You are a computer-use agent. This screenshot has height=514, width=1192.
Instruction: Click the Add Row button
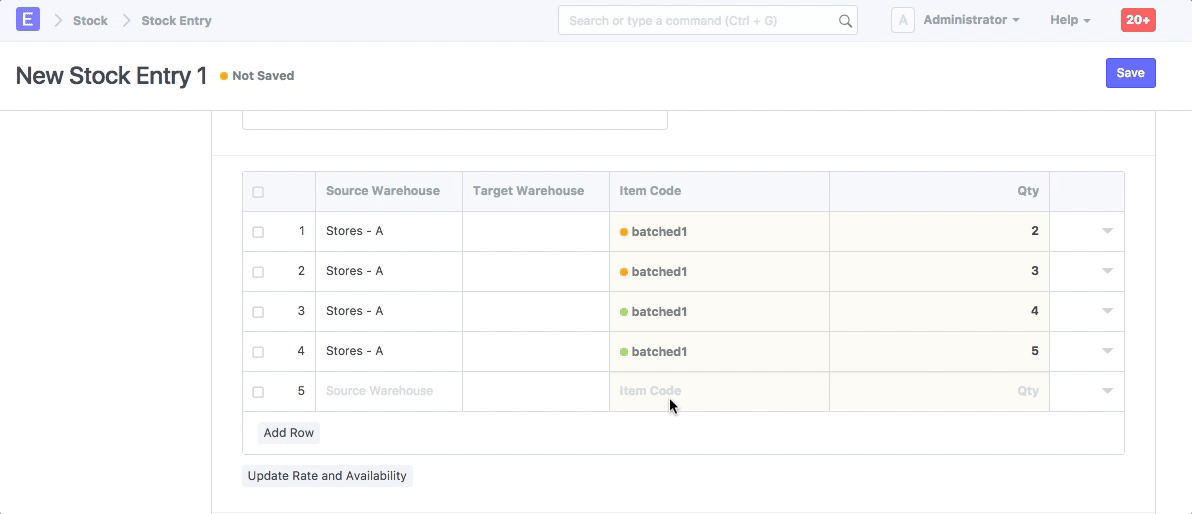(289, 433)
